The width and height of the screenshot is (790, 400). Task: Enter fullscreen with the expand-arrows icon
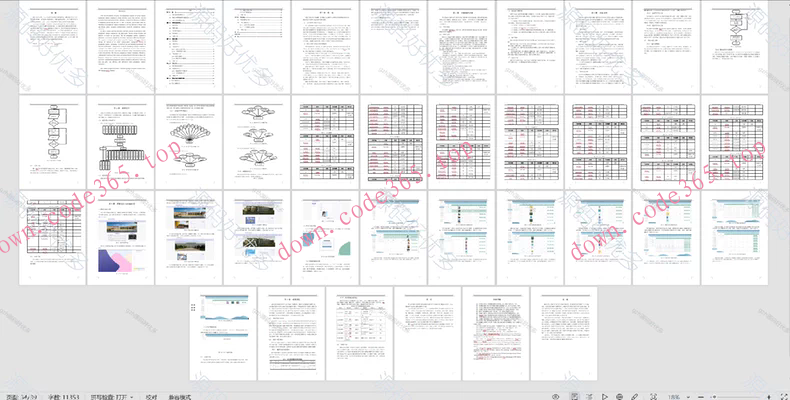click(783, 397)
